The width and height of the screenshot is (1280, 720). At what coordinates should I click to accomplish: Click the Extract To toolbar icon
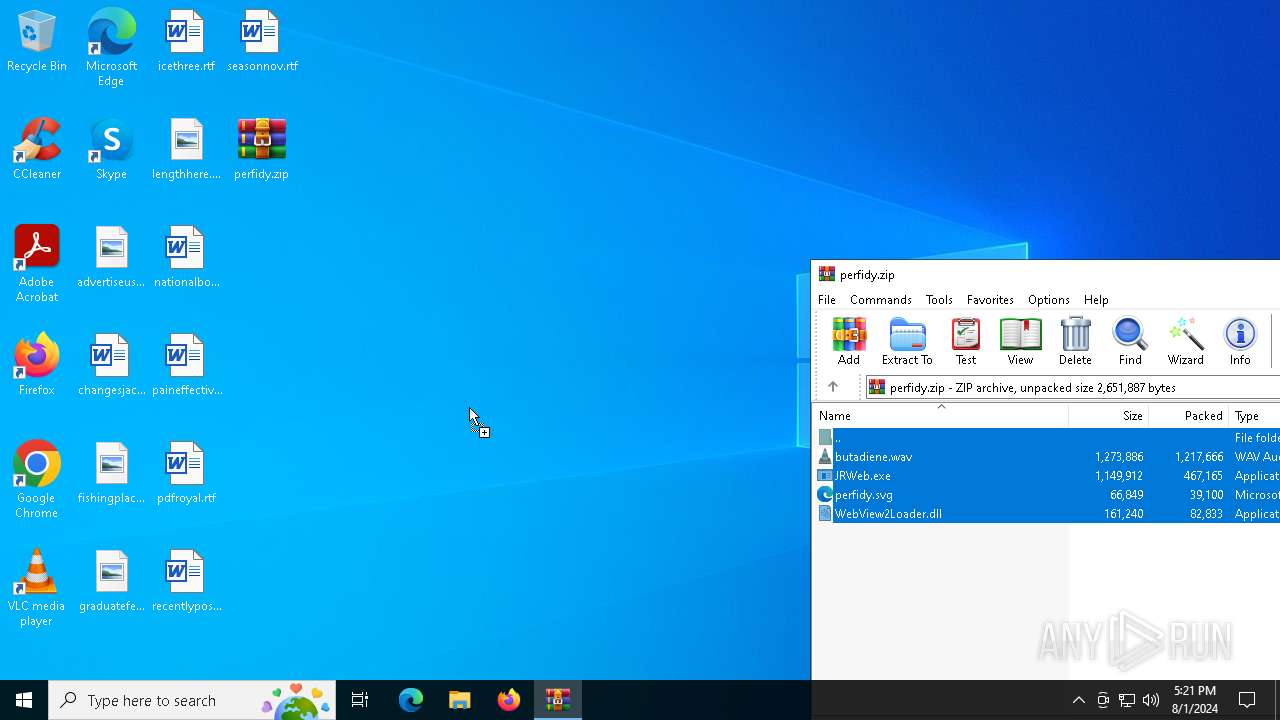click(907, 341)
